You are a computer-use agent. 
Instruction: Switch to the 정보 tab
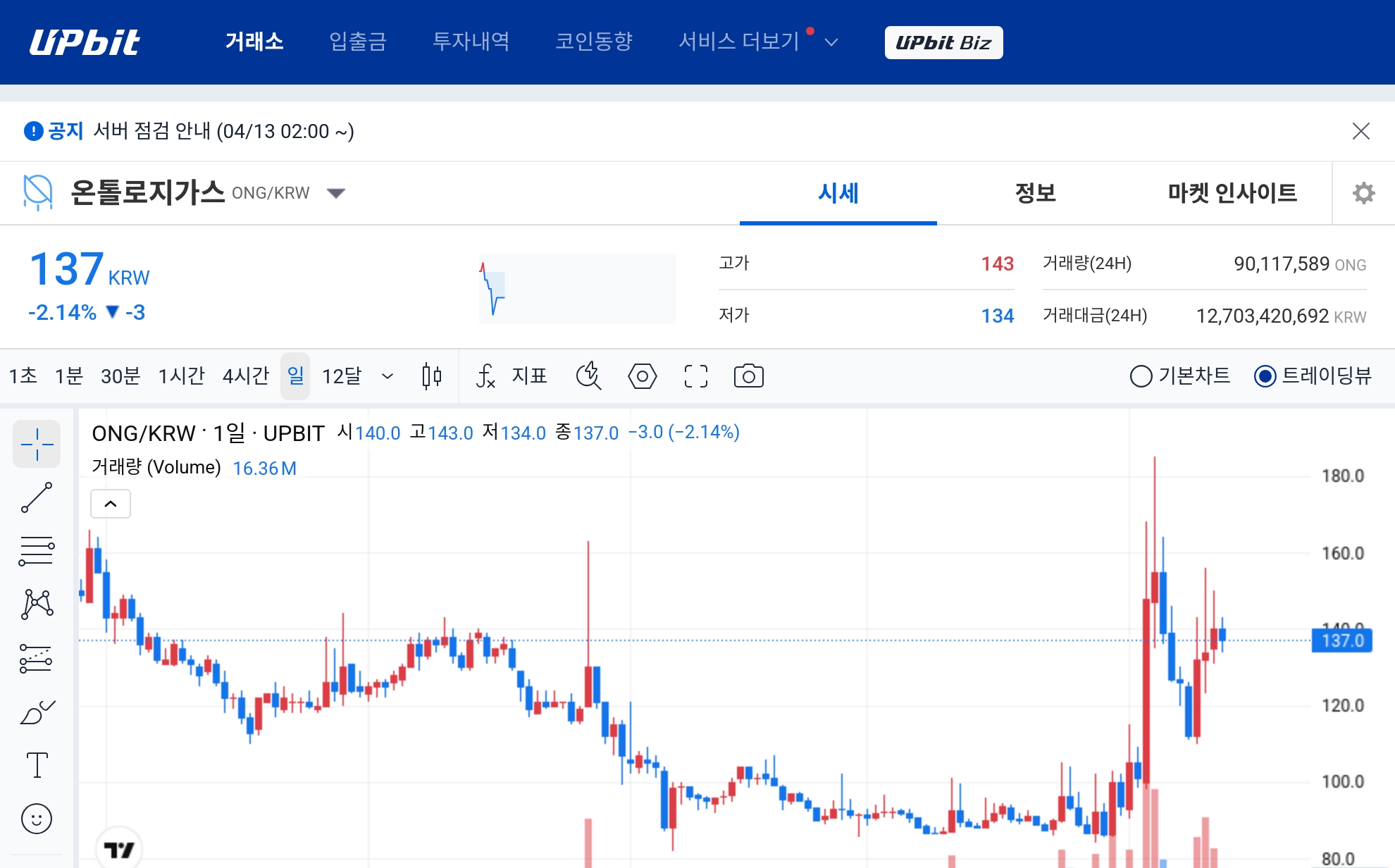(1034, 193)
